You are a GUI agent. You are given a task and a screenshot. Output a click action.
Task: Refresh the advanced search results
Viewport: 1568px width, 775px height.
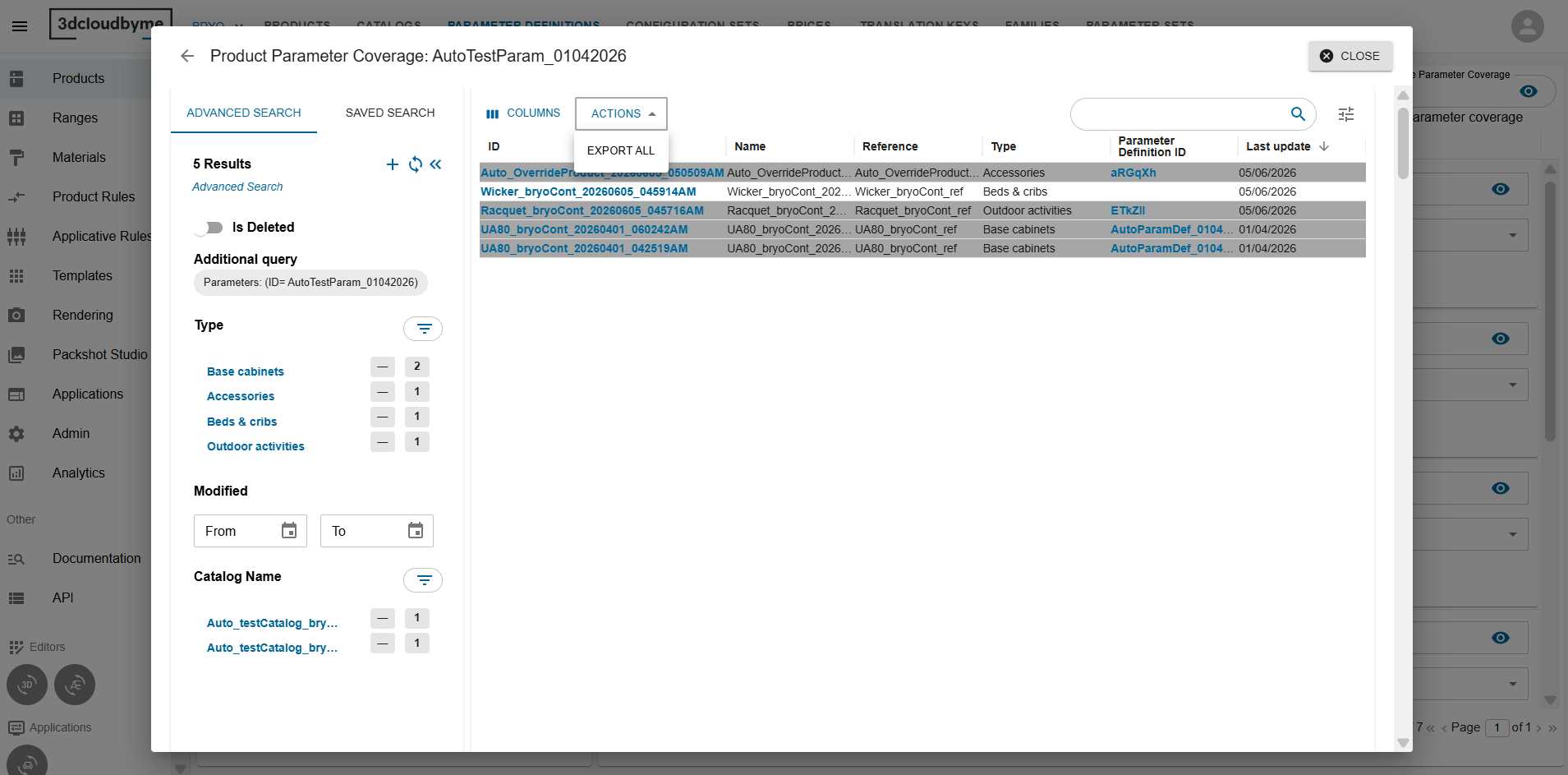[x=416, y=164]
